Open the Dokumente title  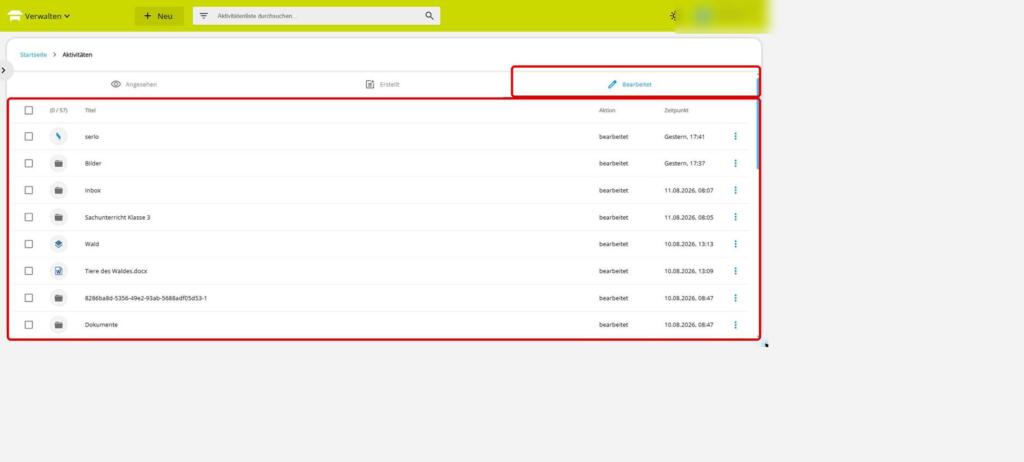click(x=101, y=325)
